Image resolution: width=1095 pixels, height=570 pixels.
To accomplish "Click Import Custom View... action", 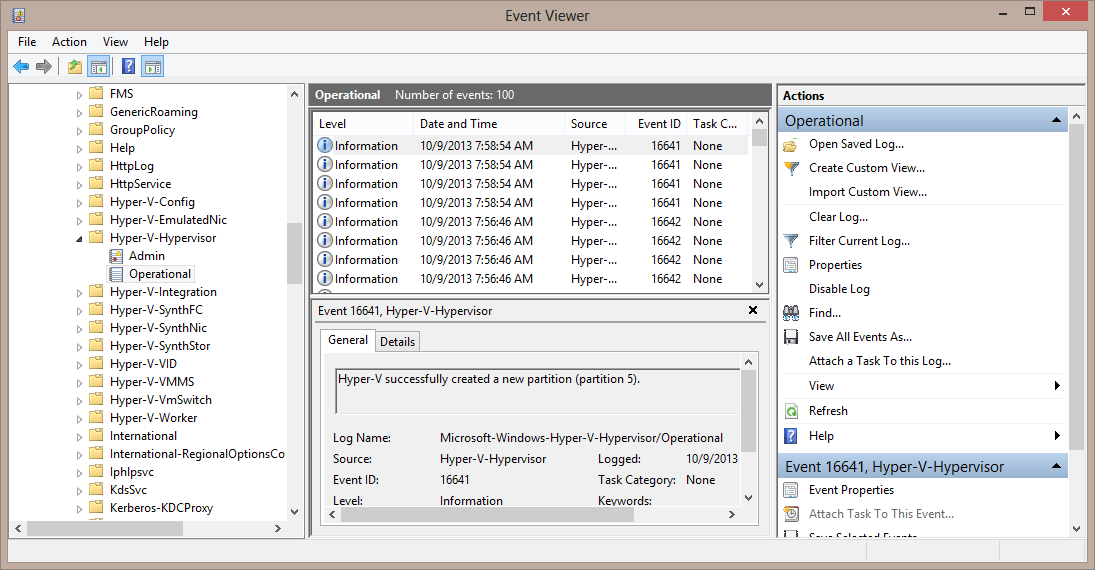I will point(867,192).
